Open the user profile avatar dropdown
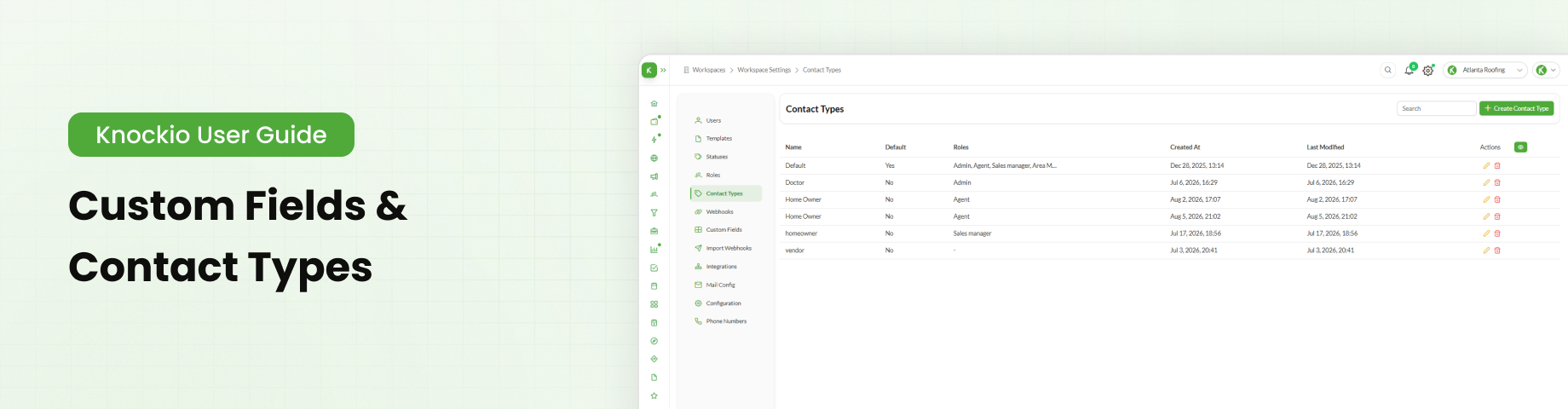The image size is (1568, 409). click(x=1546, y=70)
